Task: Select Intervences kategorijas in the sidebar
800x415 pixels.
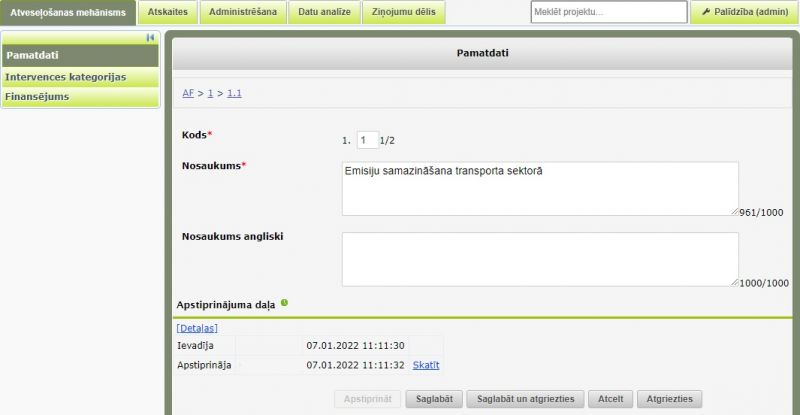Action: (x=66, y=77)
